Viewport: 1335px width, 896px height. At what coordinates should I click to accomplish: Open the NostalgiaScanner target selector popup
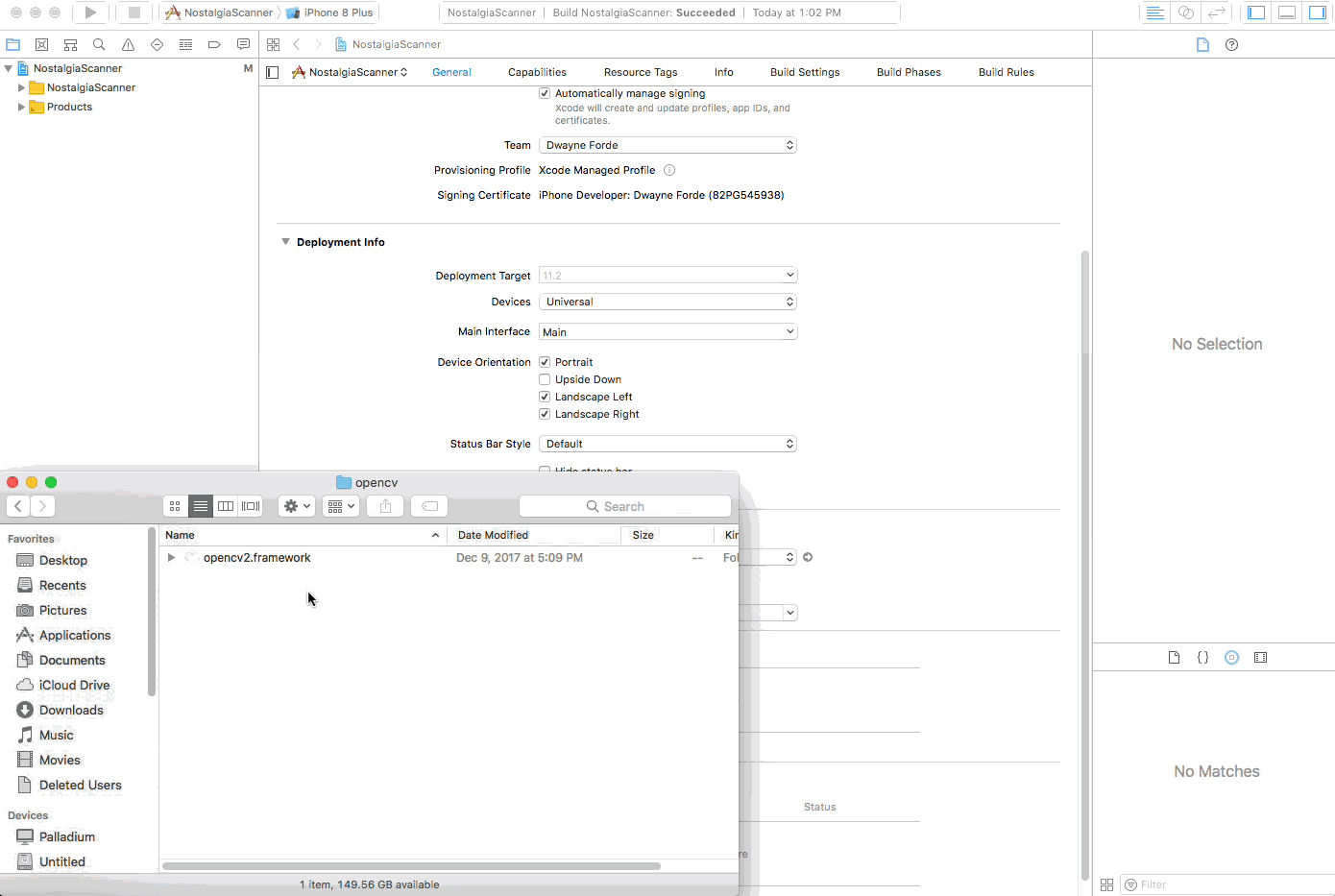(x=350, y=72)
